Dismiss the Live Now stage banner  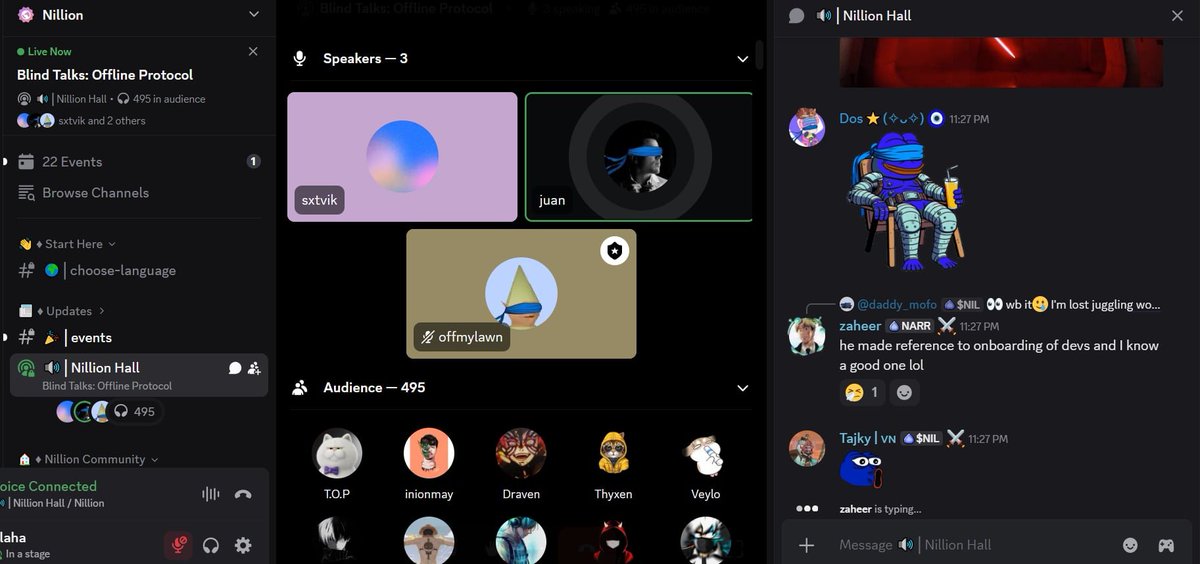(253, 51)
